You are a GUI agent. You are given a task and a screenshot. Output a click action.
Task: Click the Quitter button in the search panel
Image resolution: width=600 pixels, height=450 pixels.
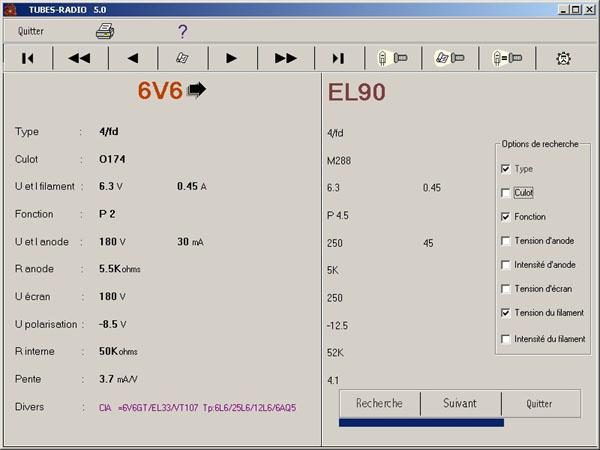[x=540, y=403]
